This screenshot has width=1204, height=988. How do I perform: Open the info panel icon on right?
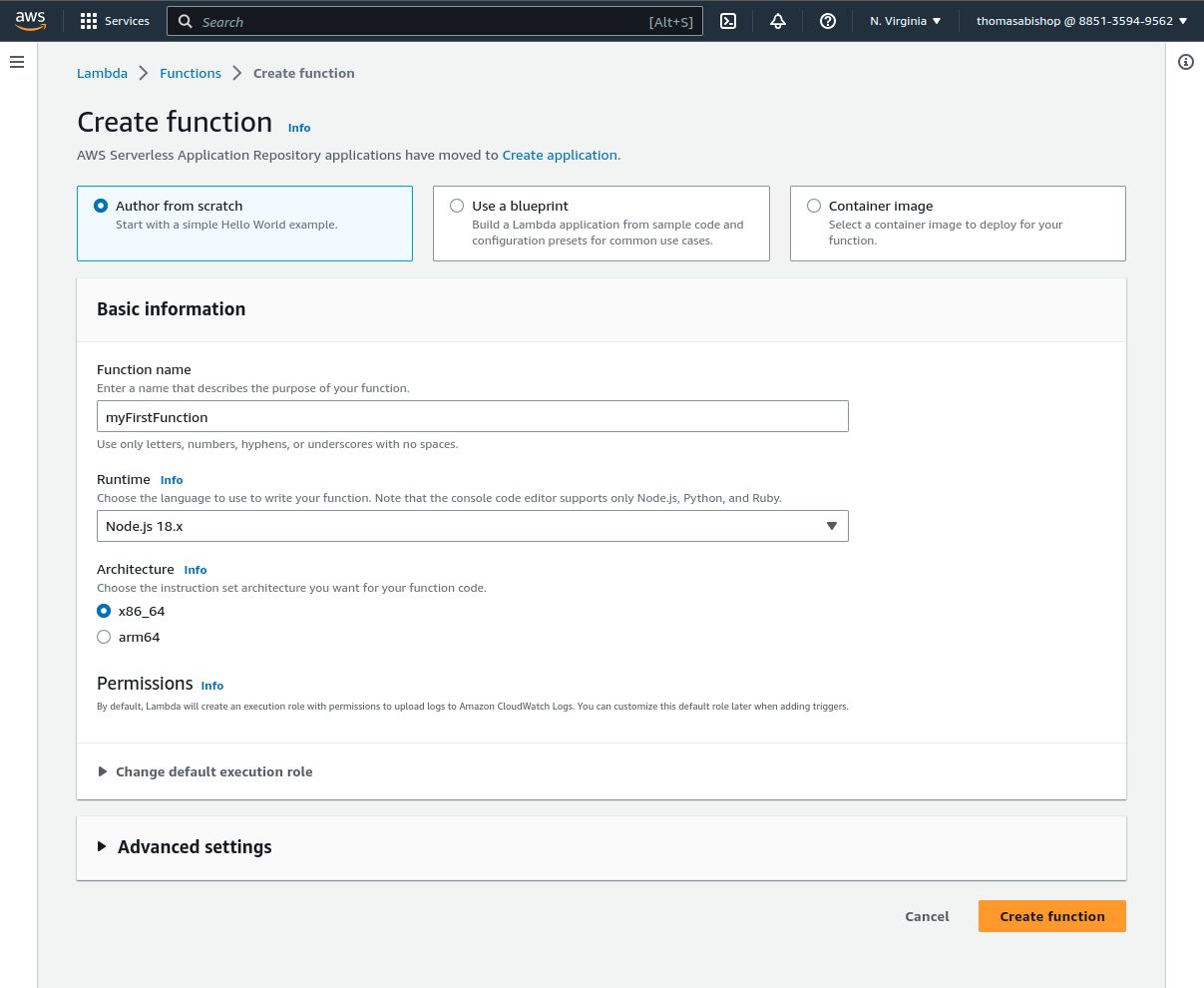tap(1186, 62)
